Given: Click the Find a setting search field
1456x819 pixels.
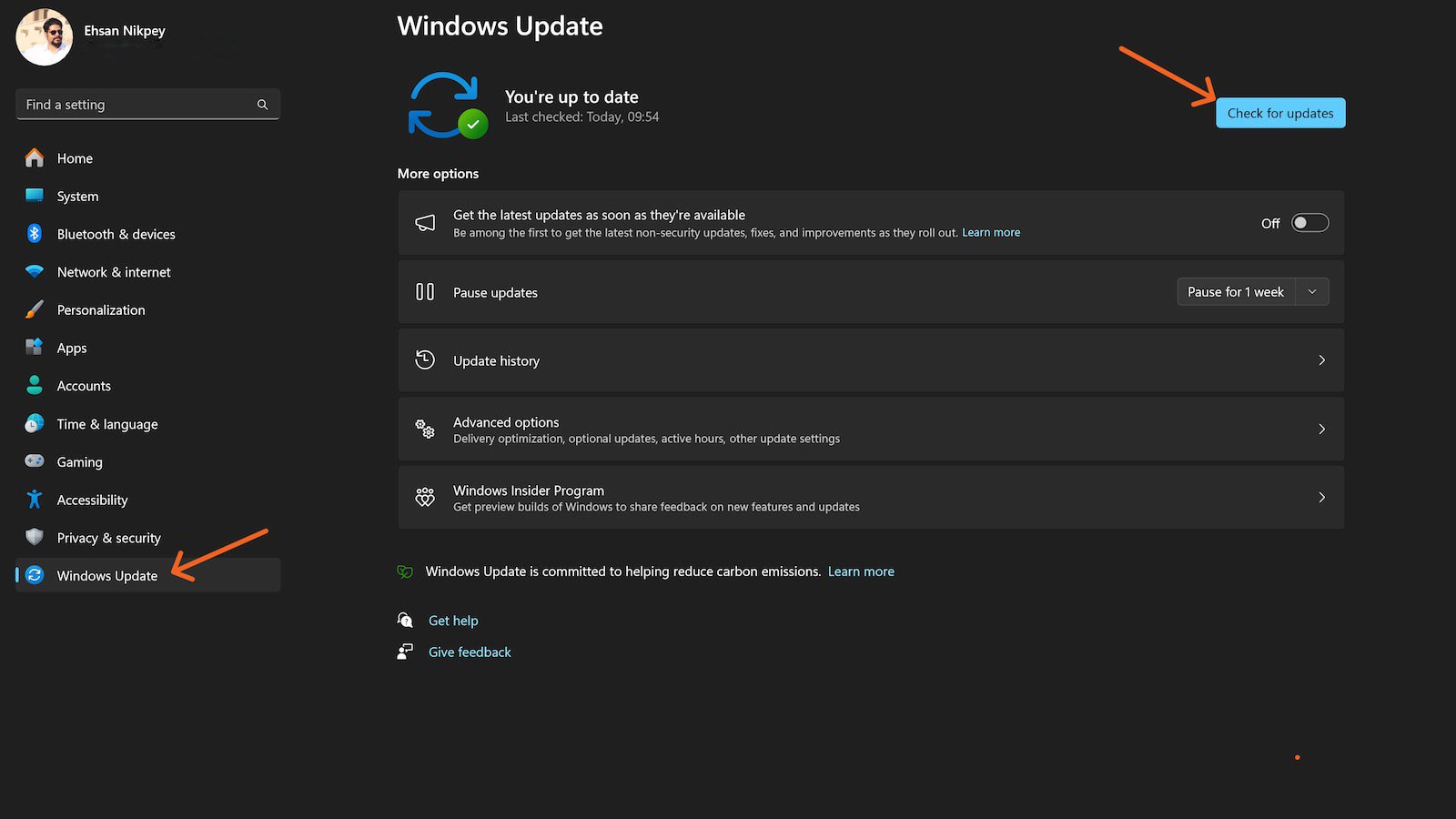Looking at the screenshot, I should pos(147,105).
